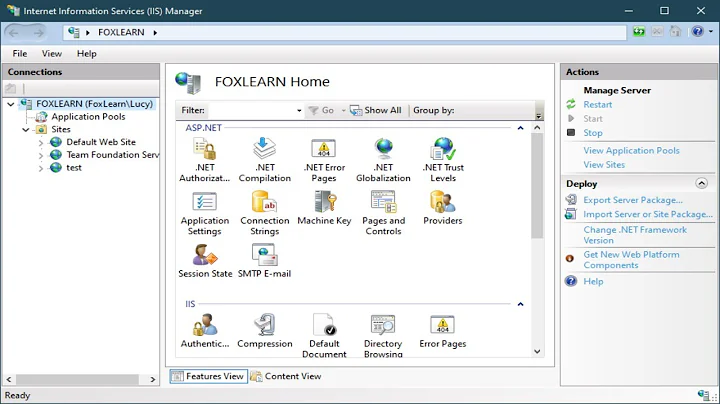Open the View menu
The height and width of the screenshot is (404, 720).
click(51, 54)
